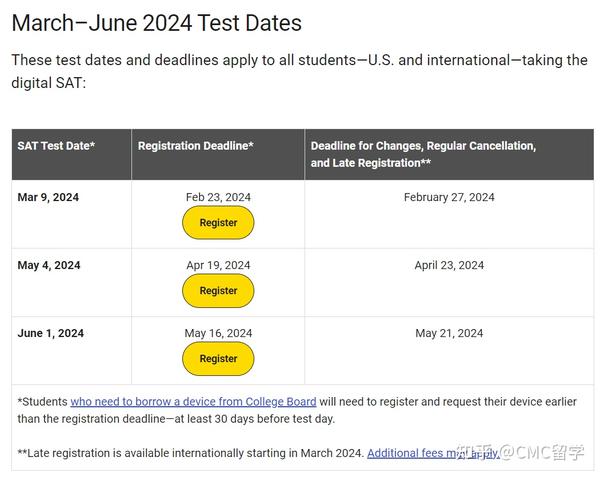The height and width of the screenshot is (477, 600).
Task: Click Register for the Mar 9 test
Action: click(x=218, y=223)
